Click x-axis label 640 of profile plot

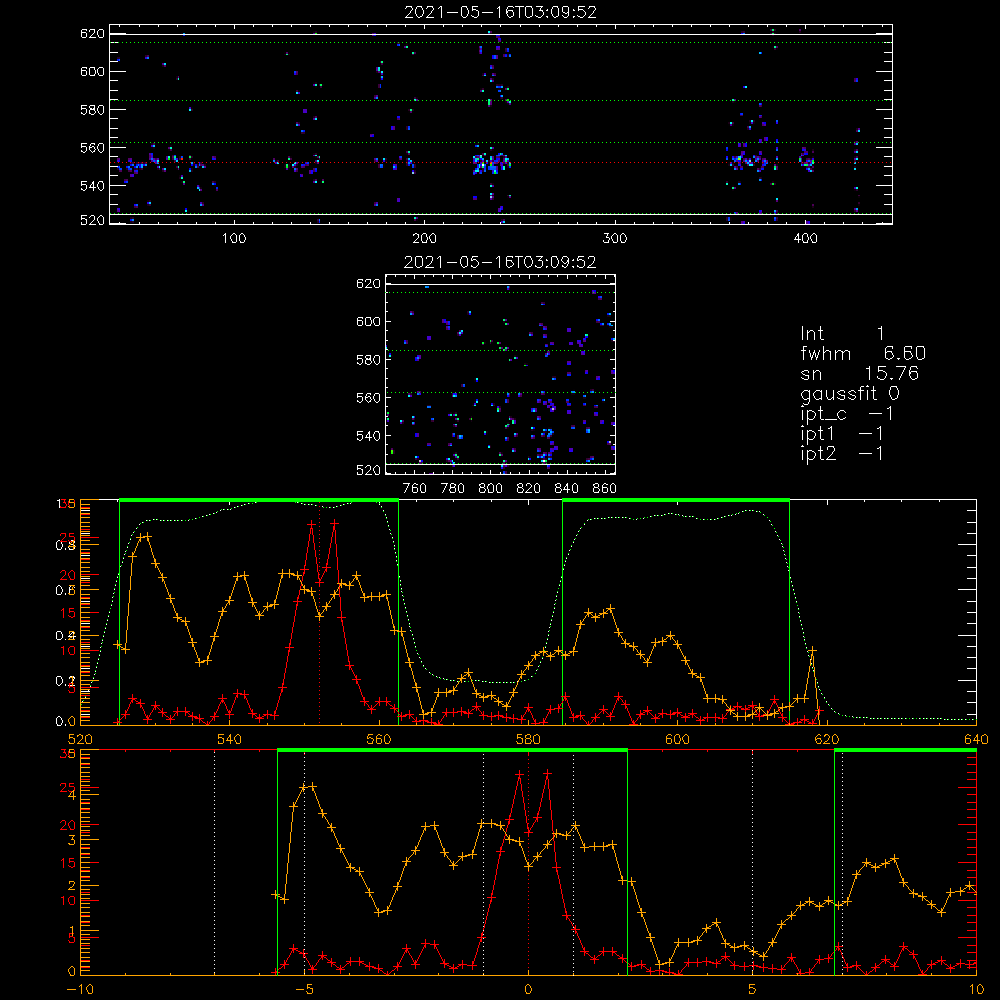(976, 739)
